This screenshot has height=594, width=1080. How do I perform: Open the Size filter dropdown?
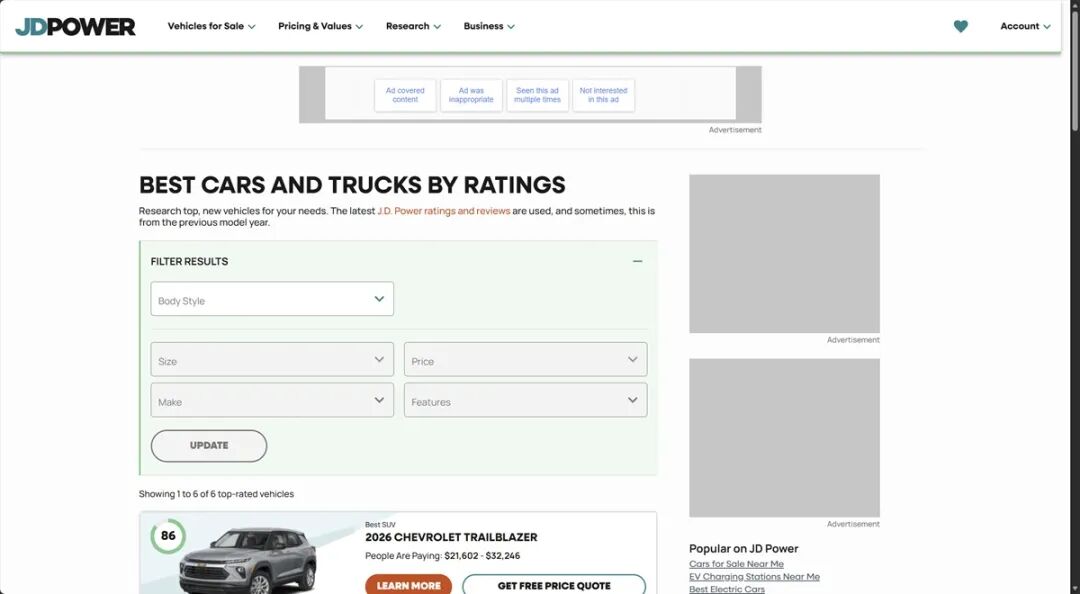[x=272, y=360]
